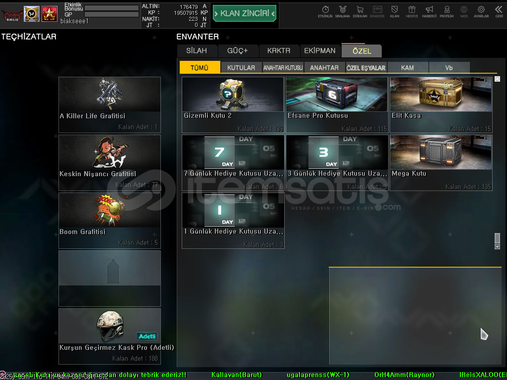Select the Kurşun Geçirmez Kask Pro slot
Image resolution: width=507 pixels, height=380 pixels.
click(x=109, y=336)
